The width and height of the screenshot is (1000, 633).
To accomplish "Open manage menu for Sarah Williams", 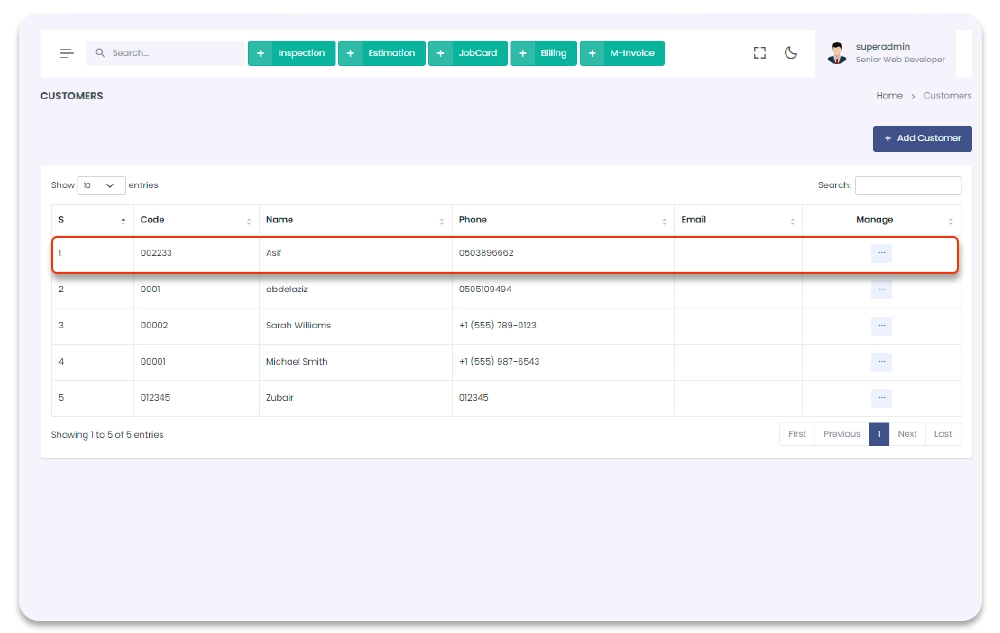I will click(x=881, y=326).
